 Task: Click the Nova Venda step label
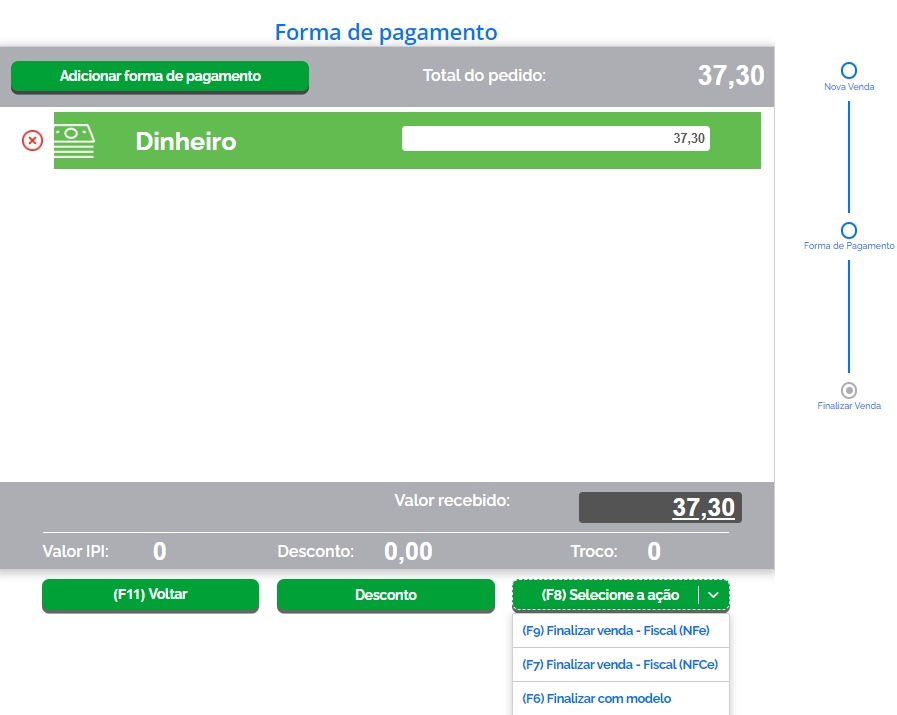tap(849, 87)
